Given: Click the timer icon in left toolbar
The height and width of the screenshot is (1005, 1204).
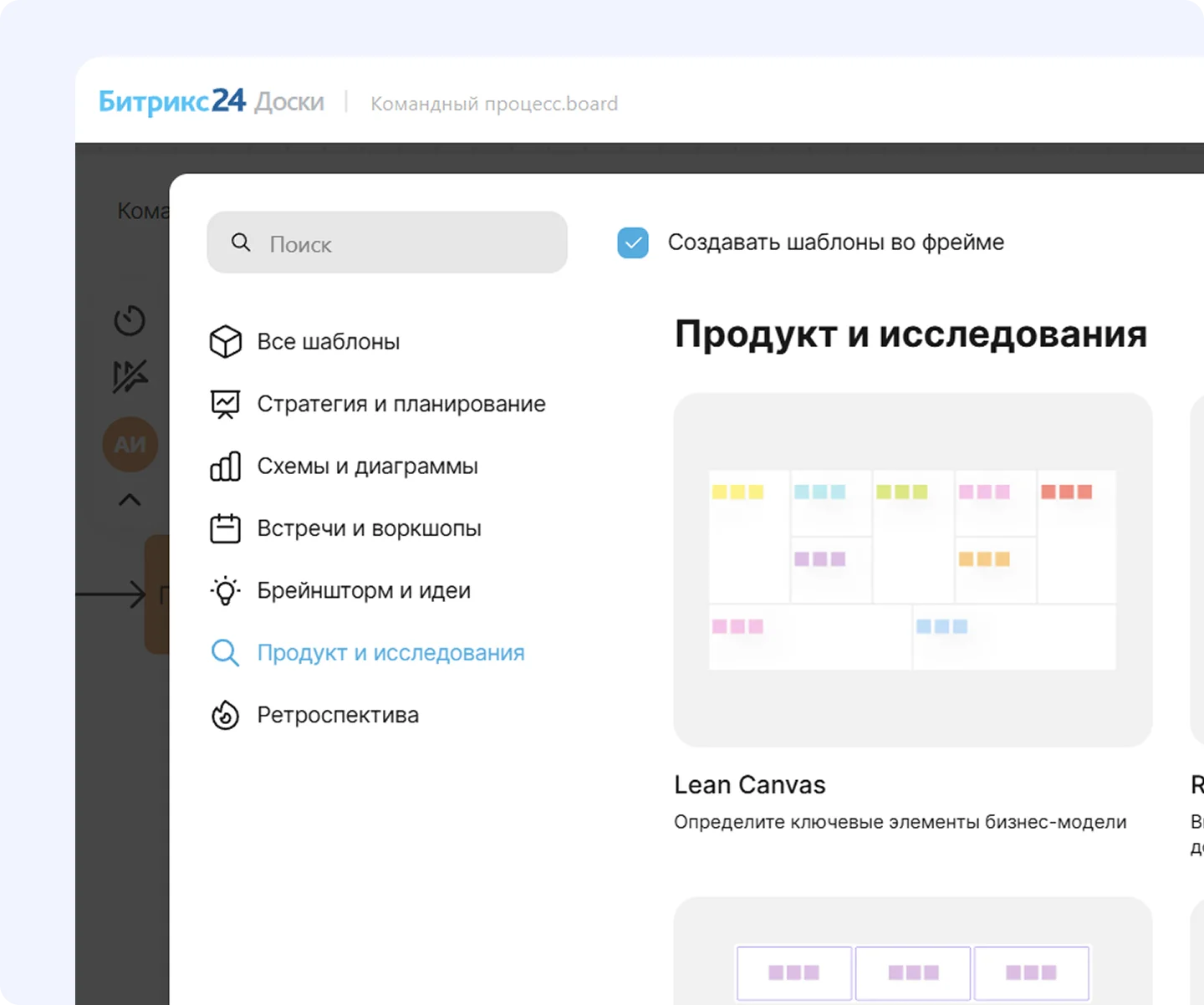Looking at the screenshot, I should pos(130,320).
